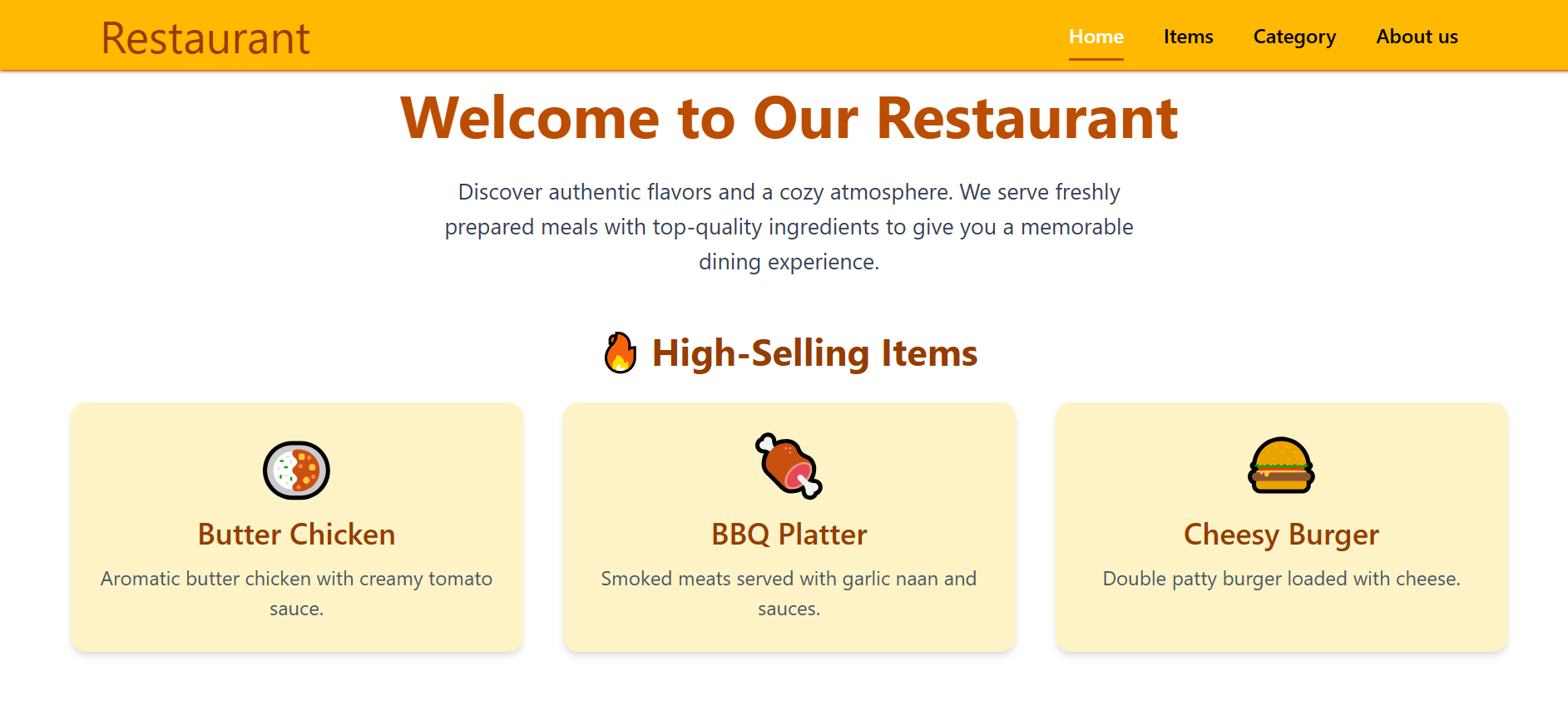Screen dimensions: 1568x720
Task: Select the Butter Chicken title
Action: [x=296, y=535]
